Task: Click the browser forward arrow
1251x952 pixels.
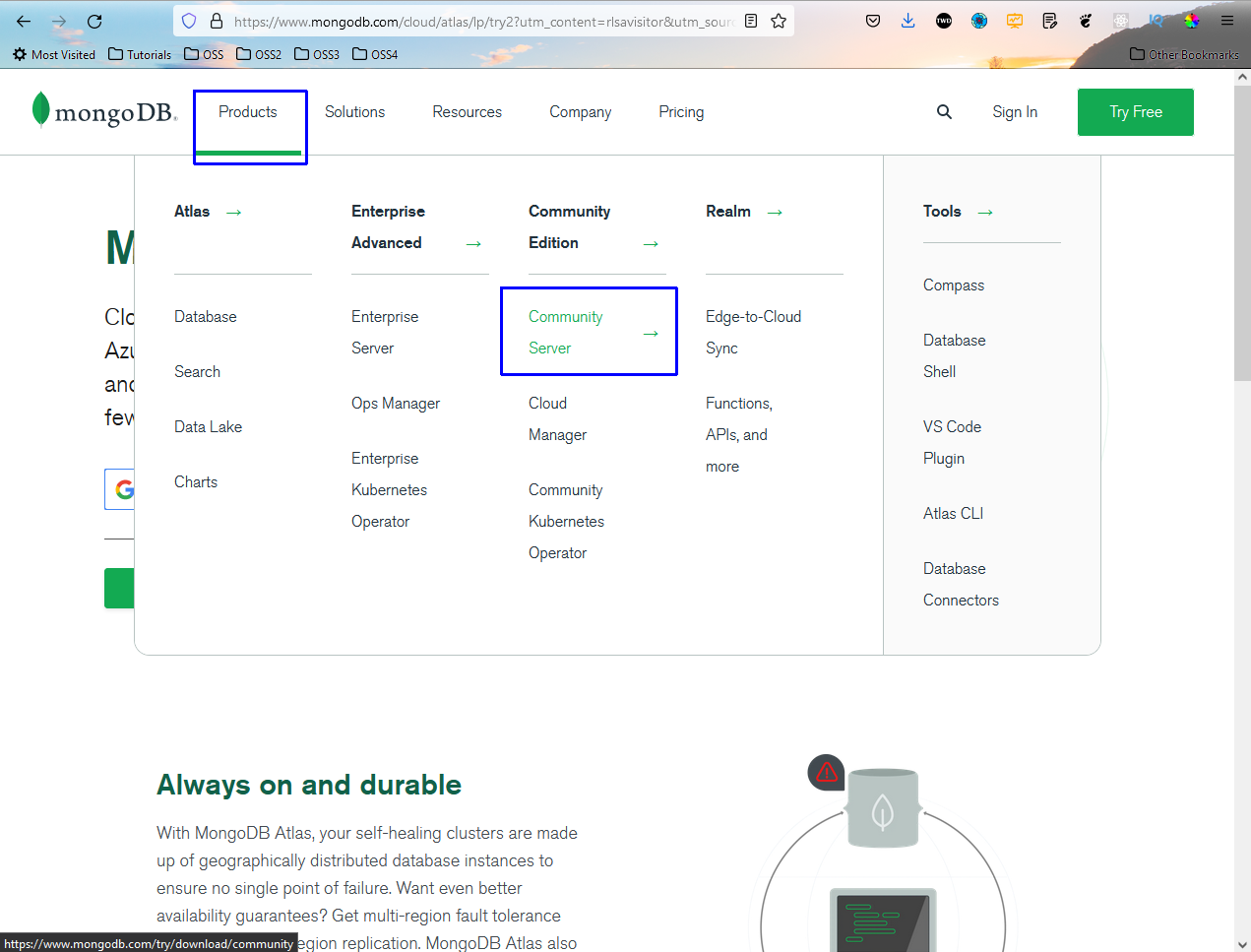Action: (x=59, y=21)
